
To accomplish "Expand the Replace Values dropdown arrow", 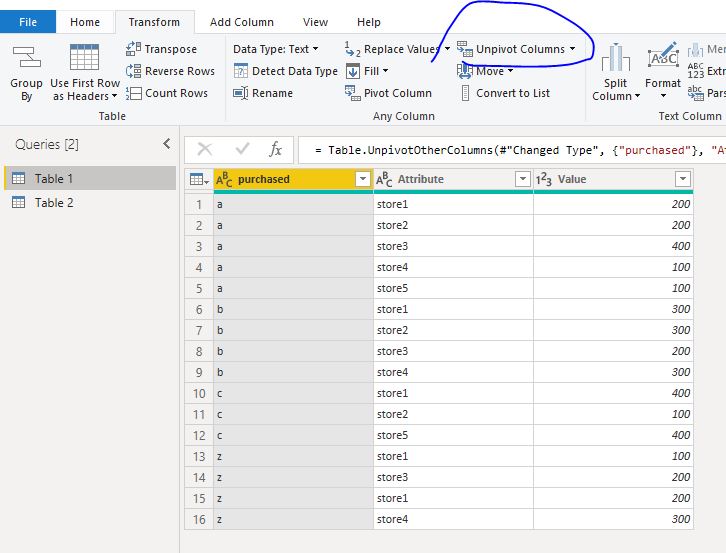I will (x=447, y=49).
